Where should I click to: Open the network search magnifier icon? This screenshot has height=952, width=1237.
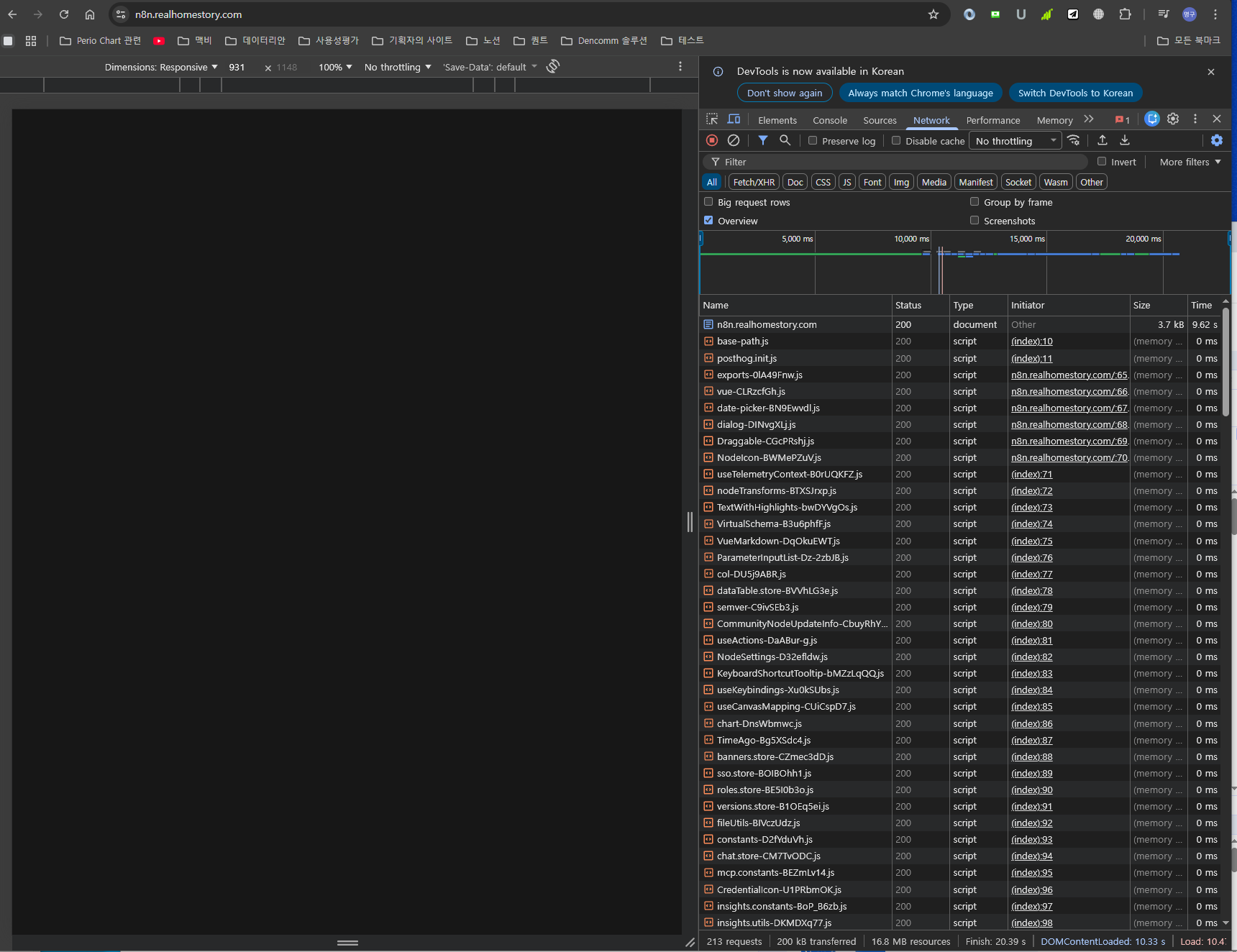[x=785, y=141]
